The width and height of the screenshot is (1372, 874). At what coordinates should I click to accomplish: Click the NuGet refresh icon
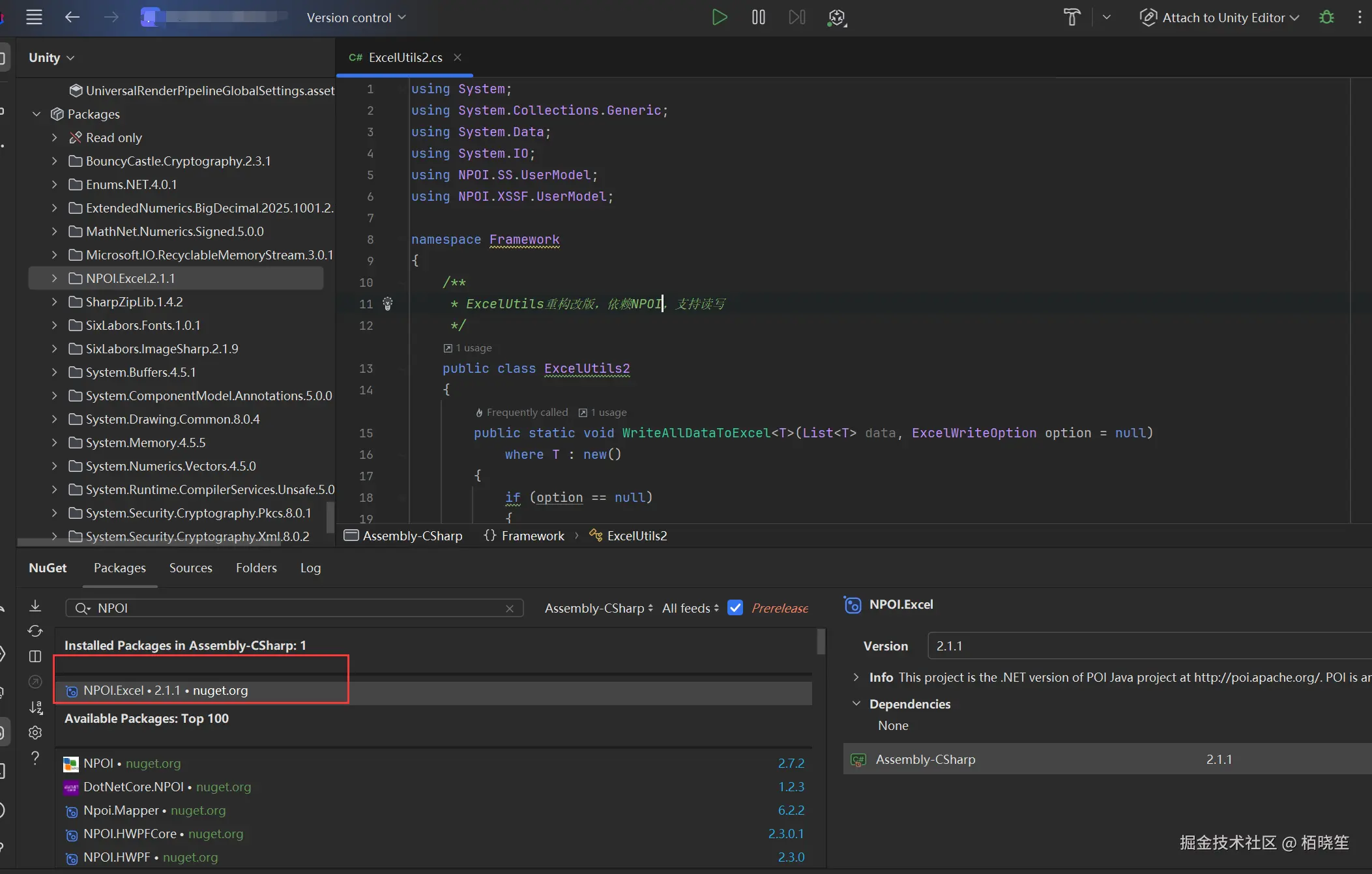[35, 631]
